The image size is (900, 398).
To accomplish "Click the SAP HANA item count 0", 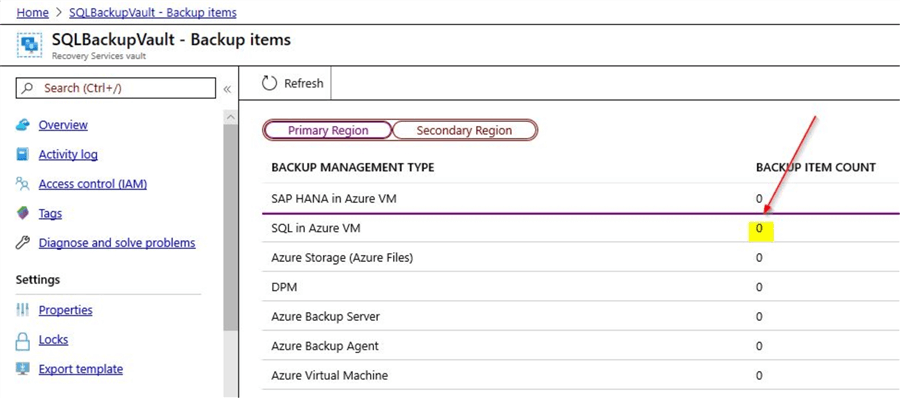I will pos(759,199).
